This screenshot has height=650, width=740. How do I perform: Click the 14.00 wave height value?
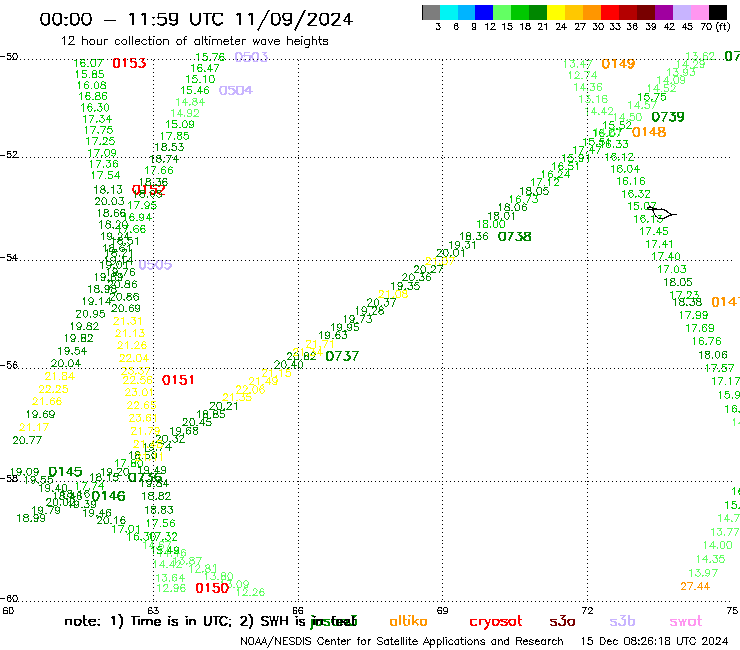coord(717,546)
